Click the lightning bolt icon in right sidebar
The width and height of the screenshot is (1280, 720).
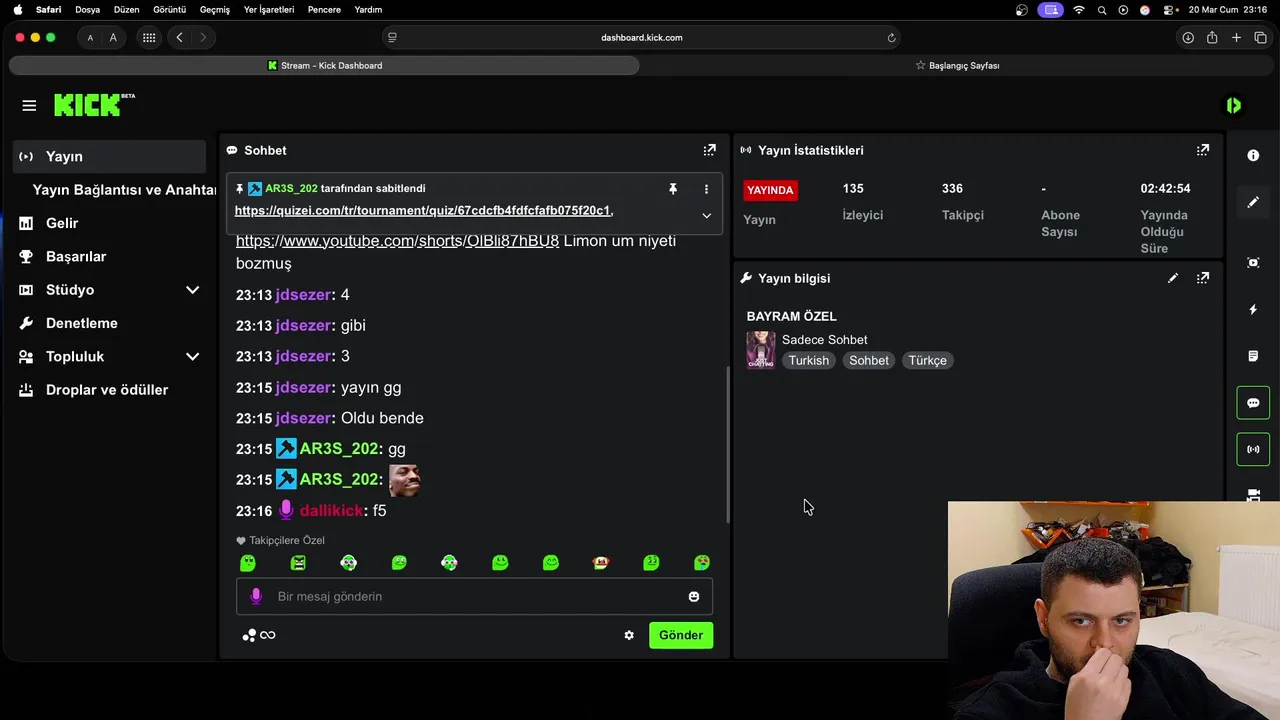[x=1253, y=310]
